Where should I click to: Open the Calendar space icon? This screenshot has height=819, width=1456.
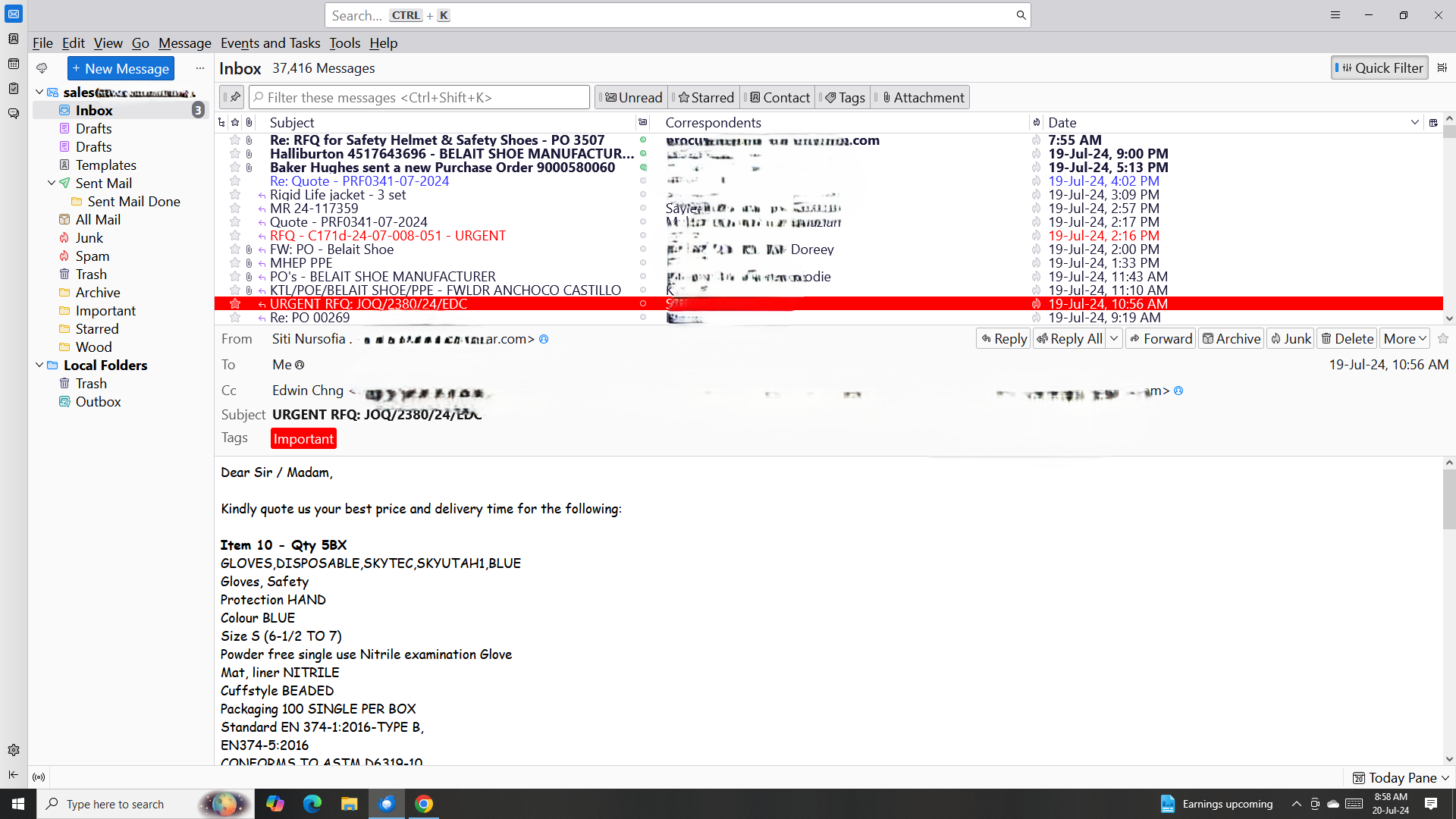tap(14, 64)
